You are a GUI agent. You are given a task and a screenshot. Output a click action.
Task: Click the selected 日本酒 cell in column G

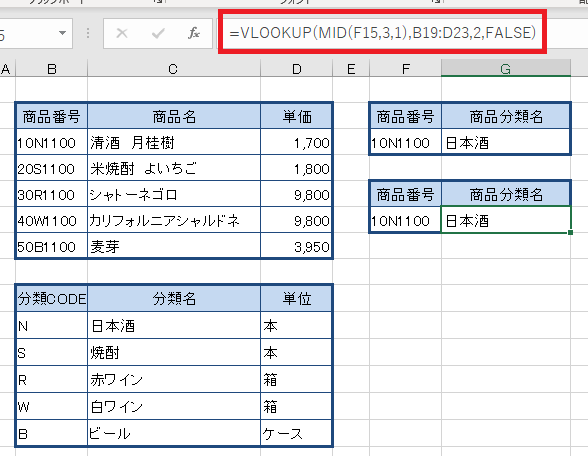506,220
